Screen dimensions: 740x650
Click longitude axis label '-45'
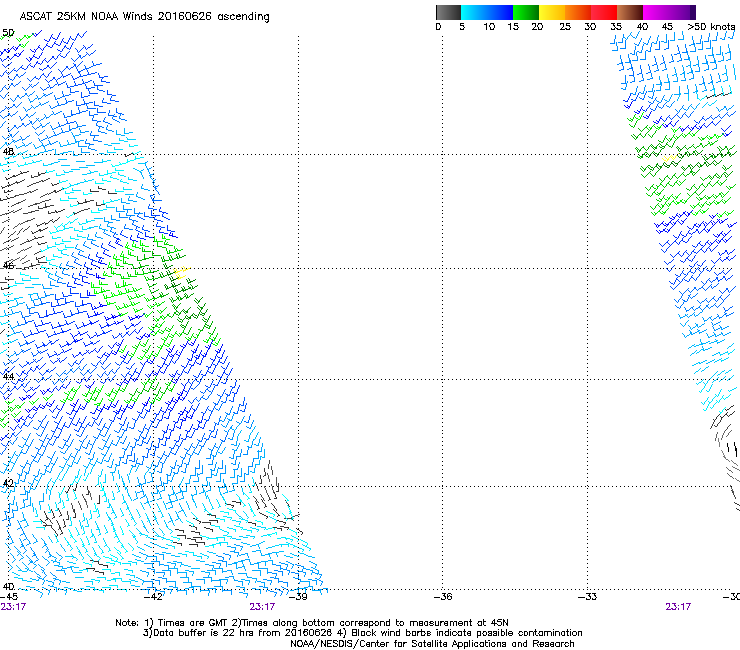[8, 597]
